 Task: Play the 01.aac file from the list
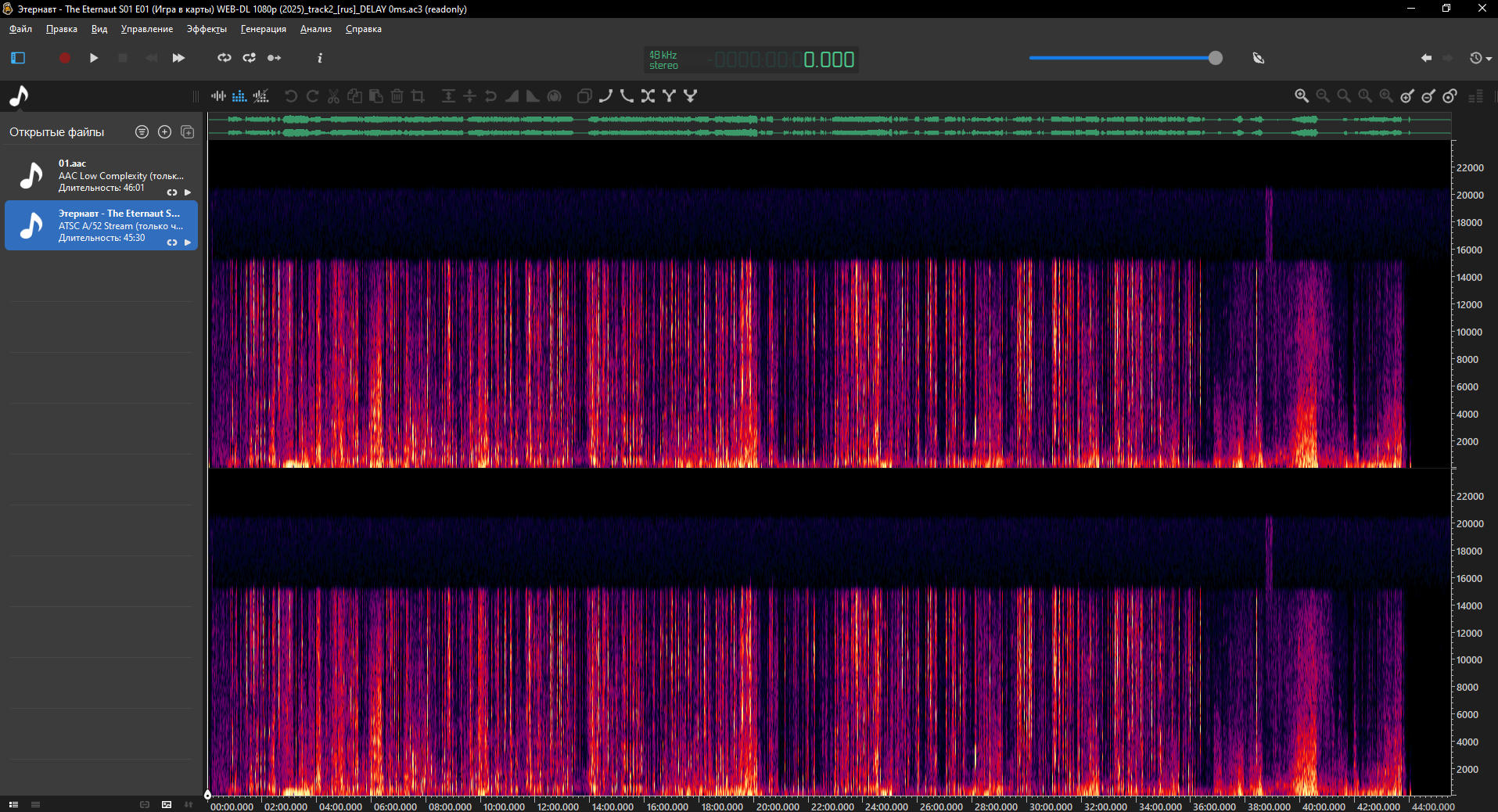pos(188,192)
